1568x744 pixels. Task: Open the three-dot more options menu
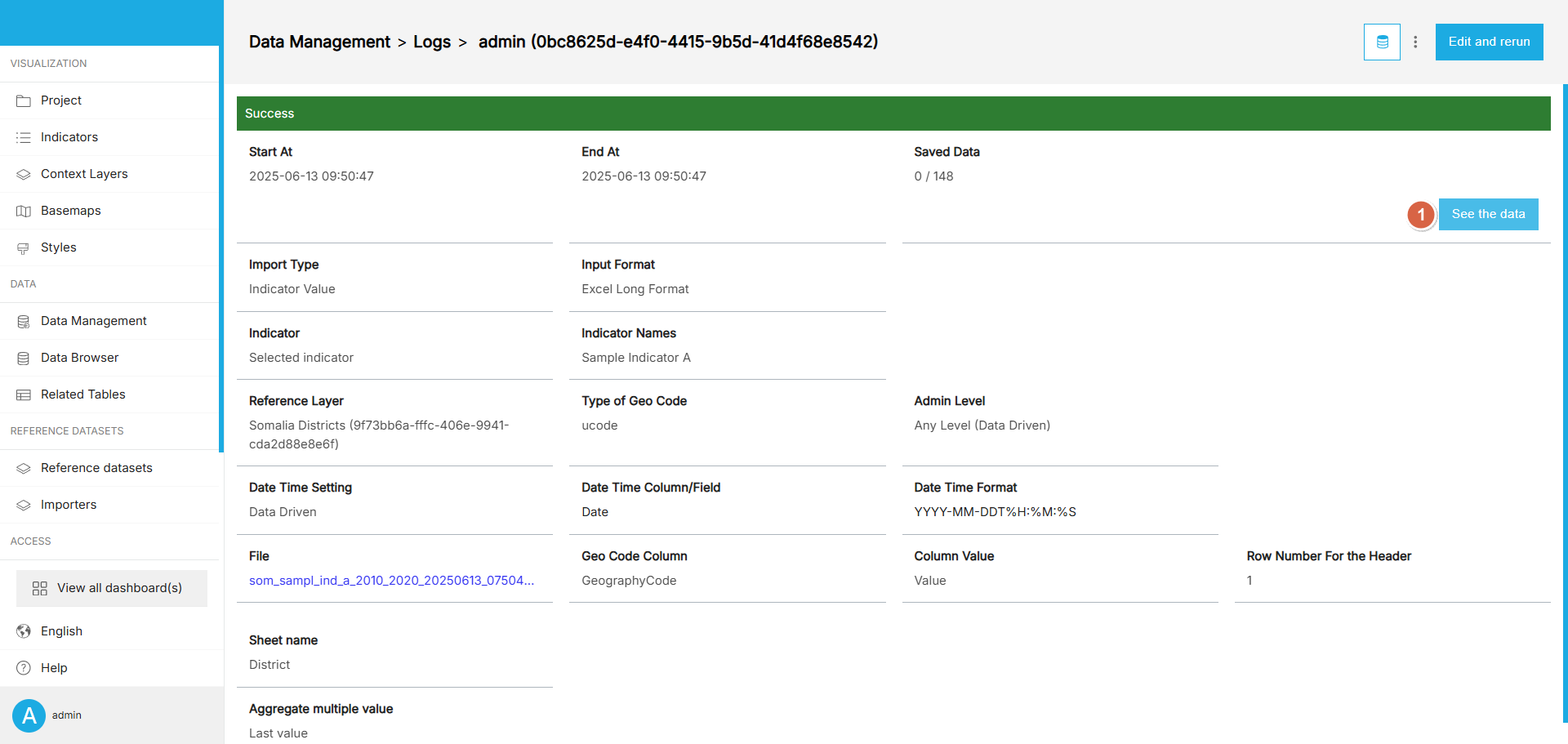click(1415, 42)
